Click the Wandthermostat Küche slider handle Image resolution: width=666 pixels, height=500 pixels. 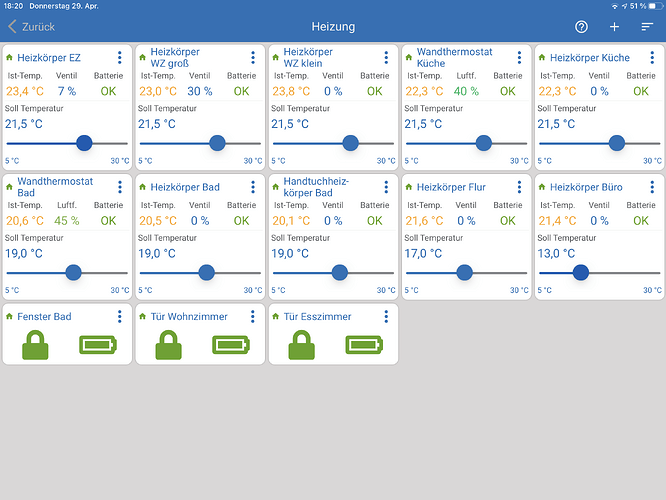pyautogui.click(x=483, y=143)
